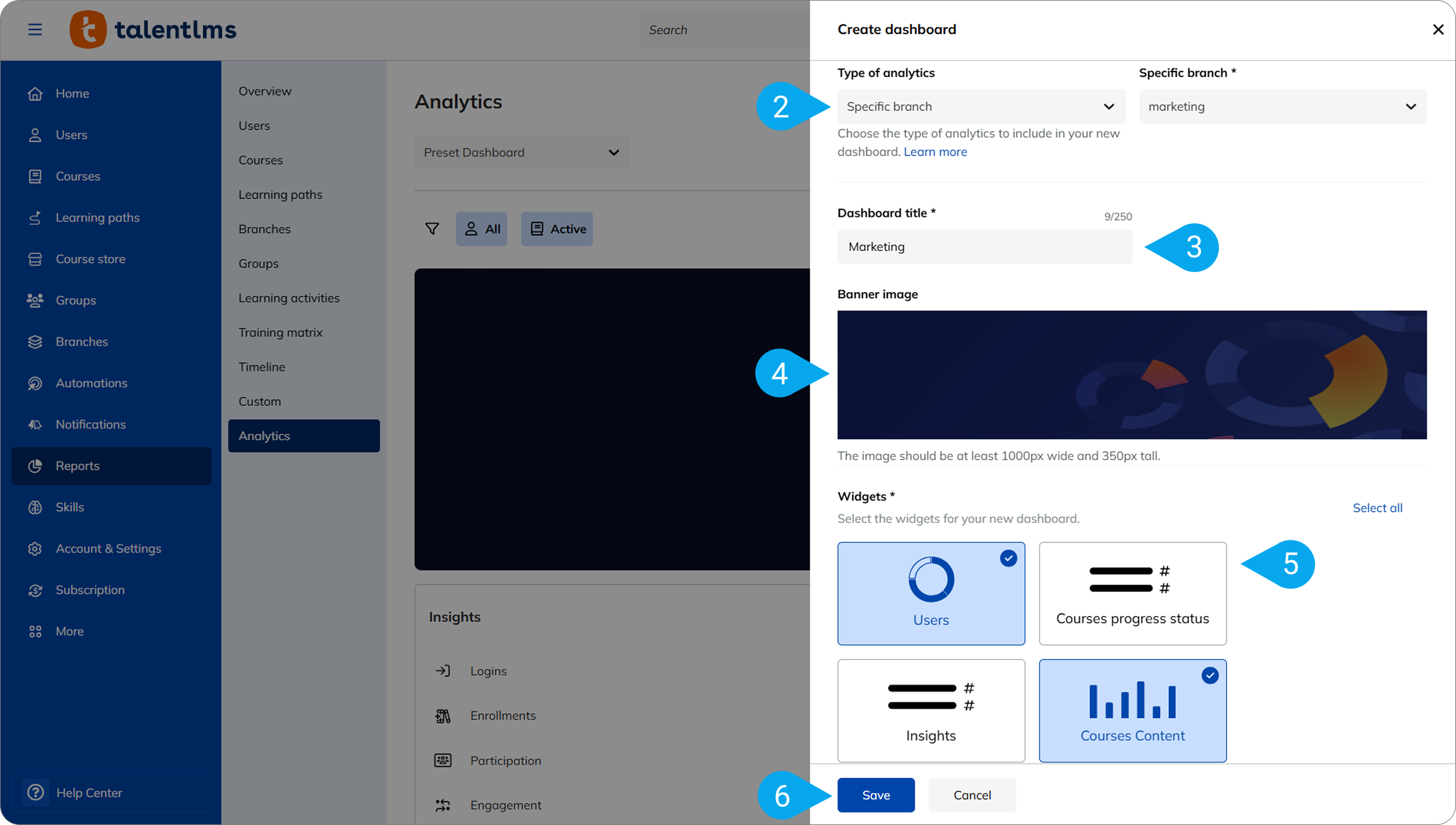Click the Notifications megaphone icon

click(x=35, y=425)
